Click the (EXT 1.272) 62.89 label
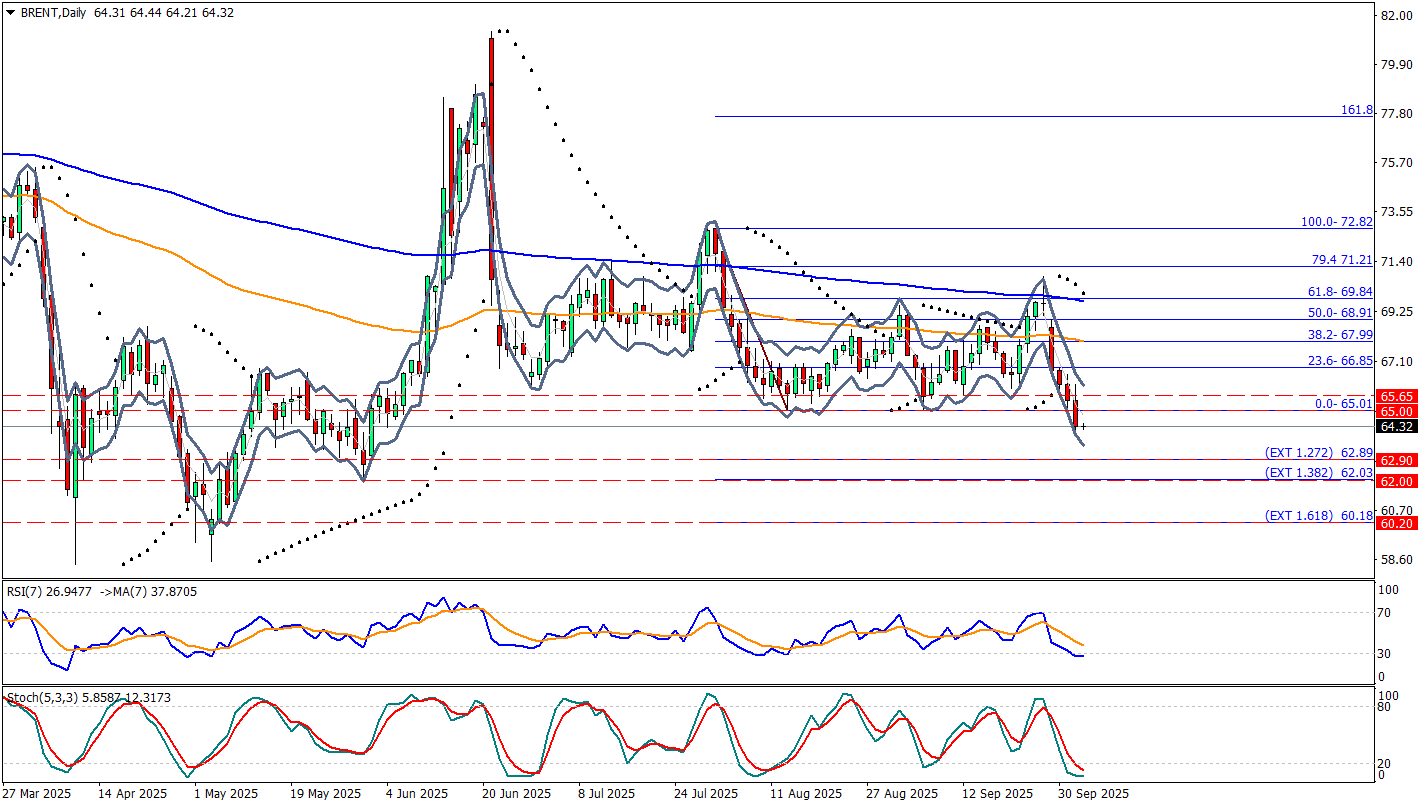The image size is (1424, 806). tap(1318, 452)
